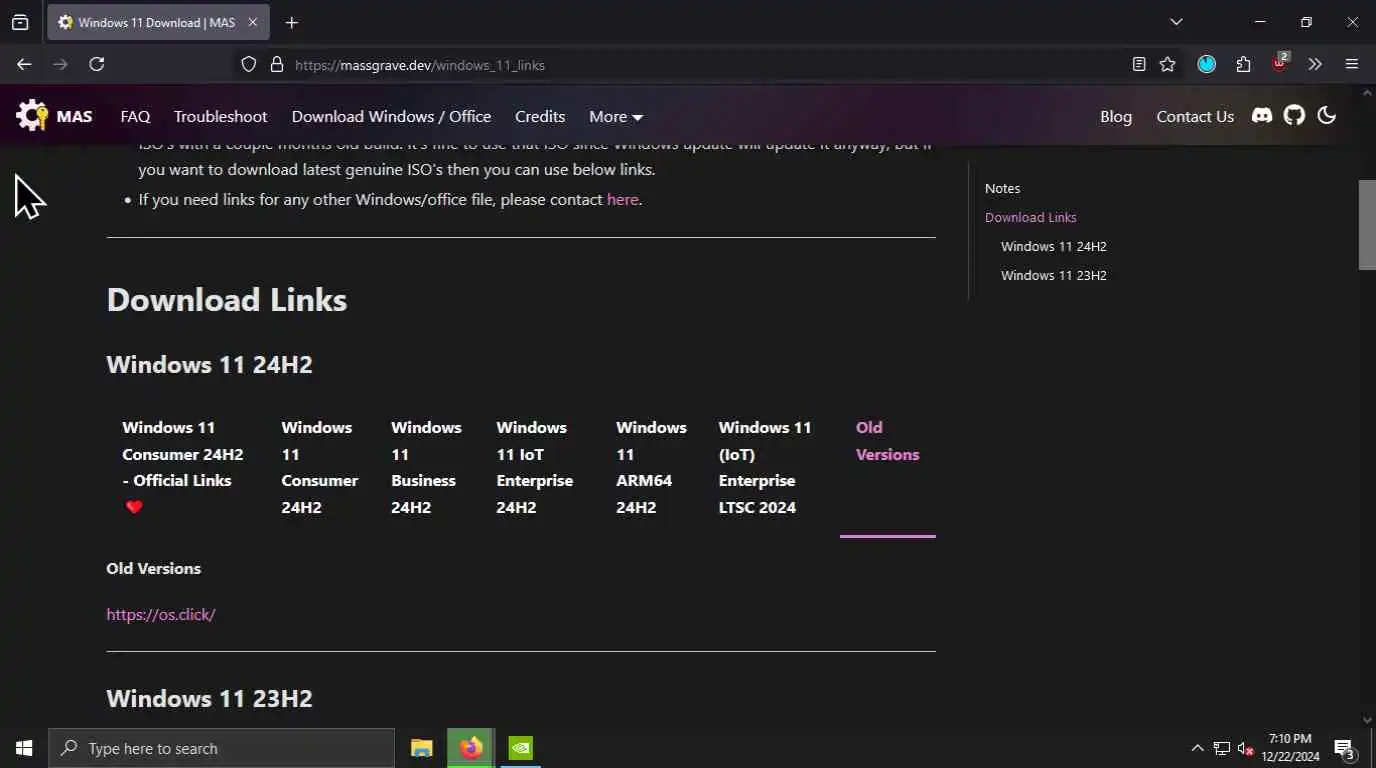This screenshot has height=768, width=1376.
Task: Open the Troubleshoot nav item
Action: (220, 116)
